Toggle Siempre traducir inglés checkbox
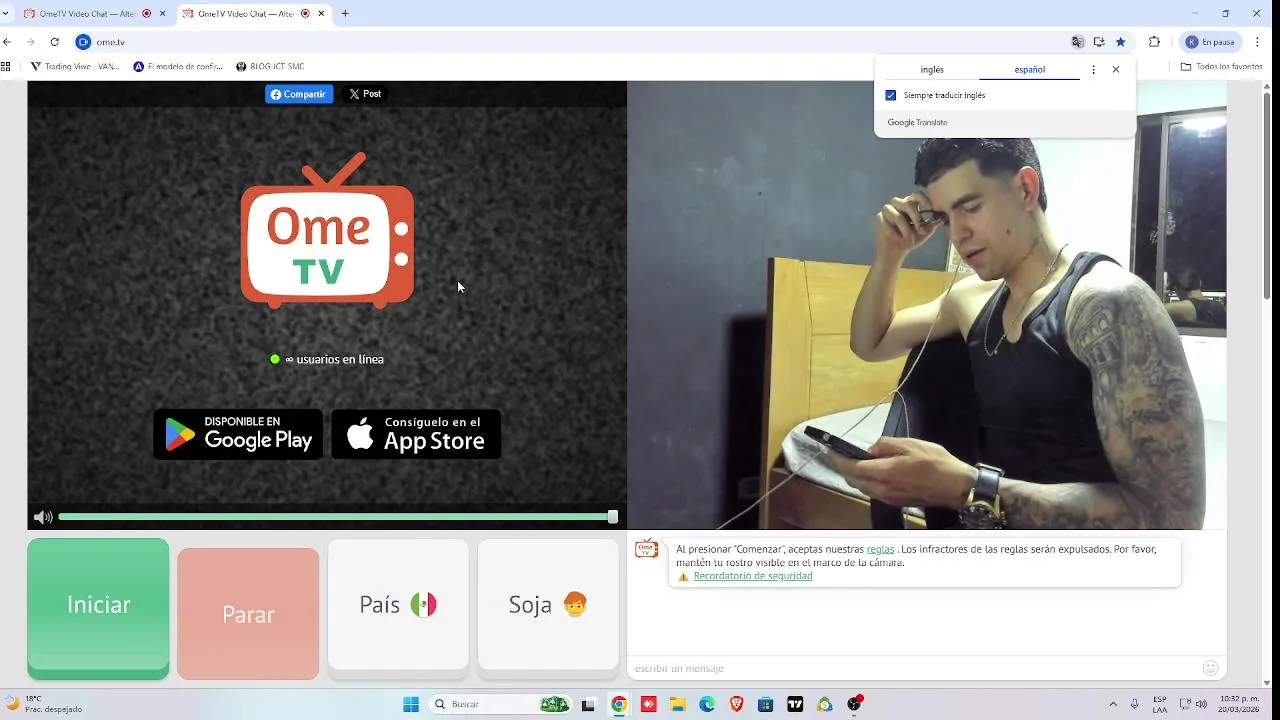The width and height of the screenshot is (1280, 720). (891, 95)
